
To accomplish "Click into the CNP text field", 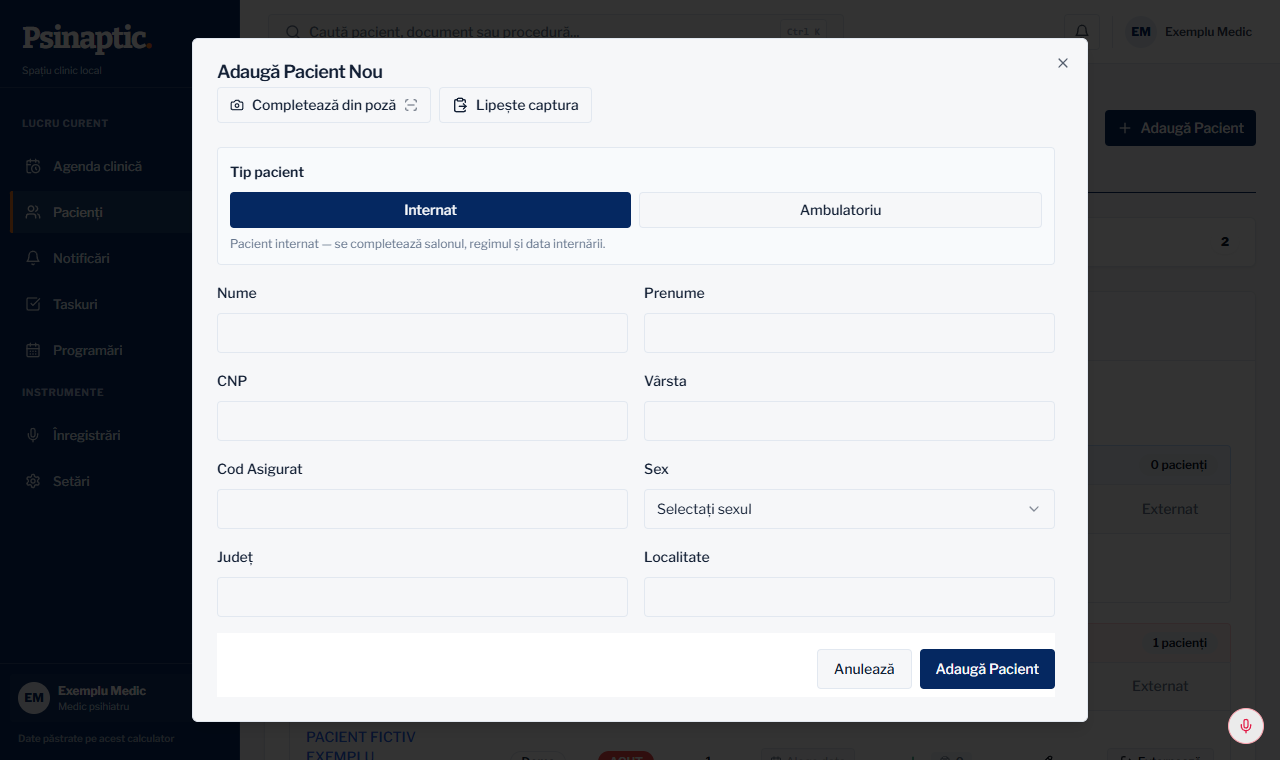I will click(422, 421).
